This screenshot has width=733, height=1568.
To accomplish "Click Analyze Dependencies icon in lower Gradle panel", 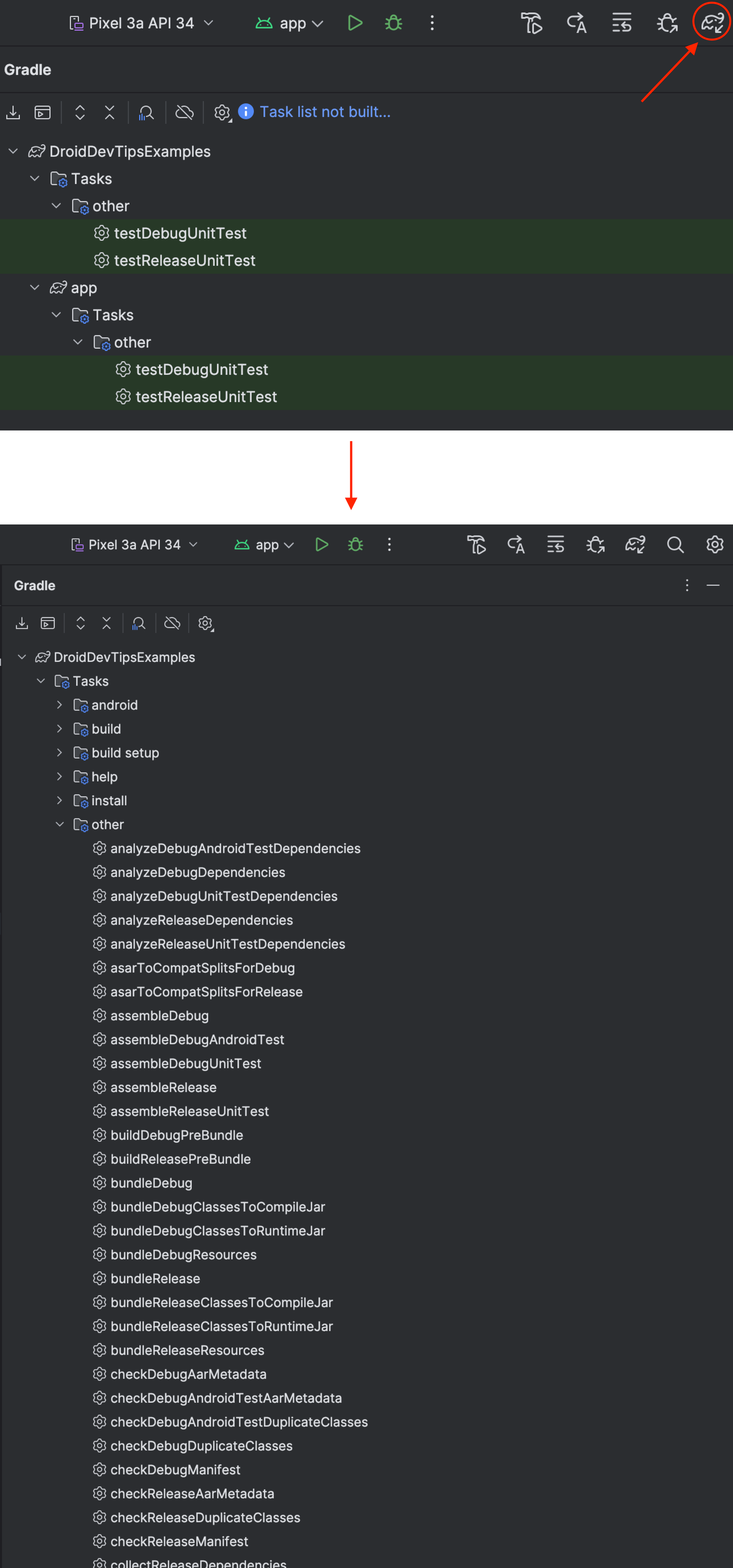I will [139, 623].
